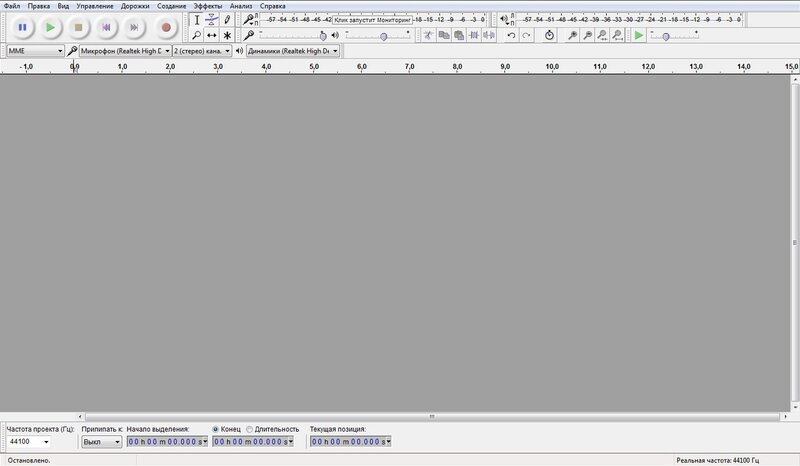Click the Pause transport button
This screenshot has height=466, width=800.
pos(21,27)
